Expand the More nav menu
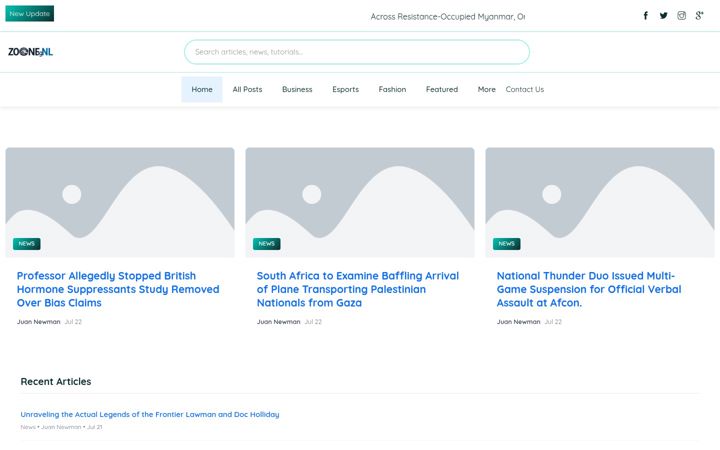The height and width of the screenshot is (450, 720). pos(486,90)
